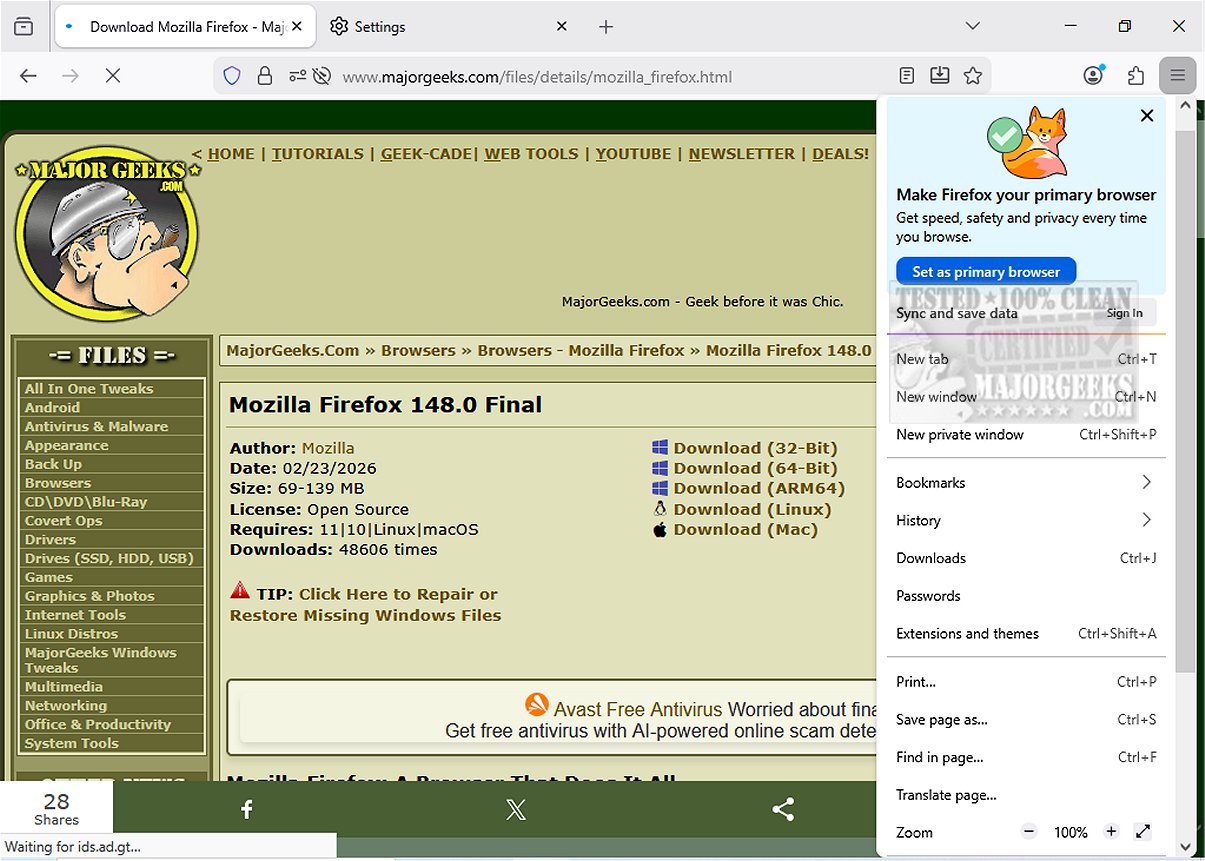
Task: Open Downloads from menu
Action: [x=1026, y=559]
